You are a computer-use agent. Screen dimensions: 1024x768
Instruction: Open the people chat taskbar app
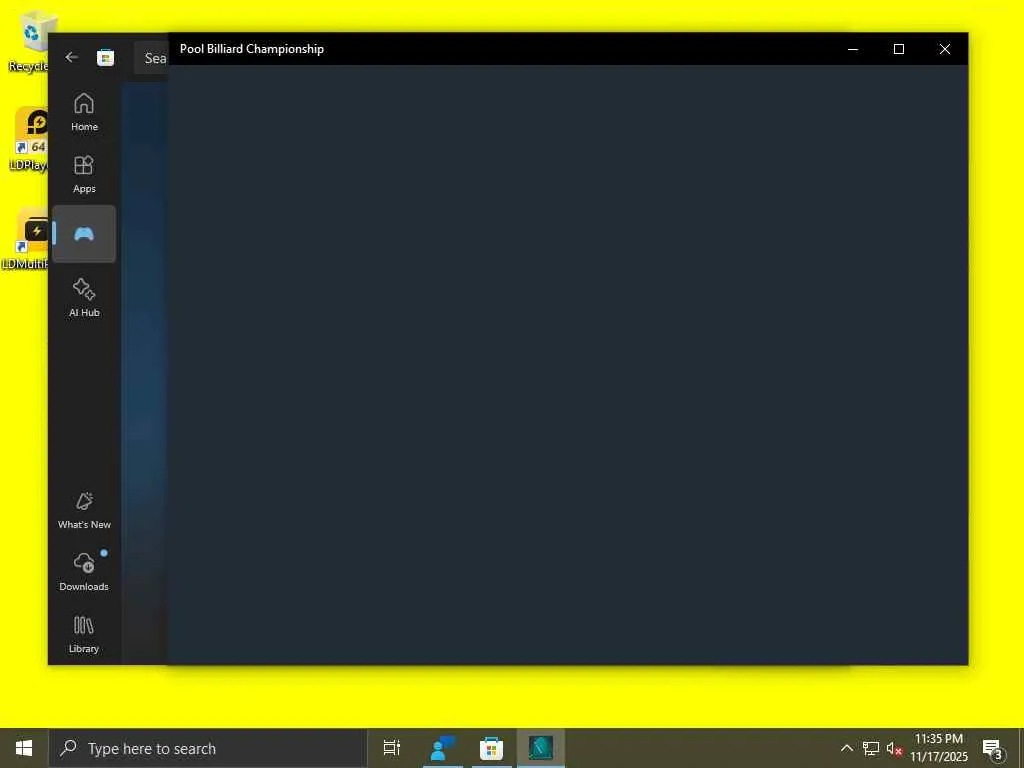[x=443, y=748]
